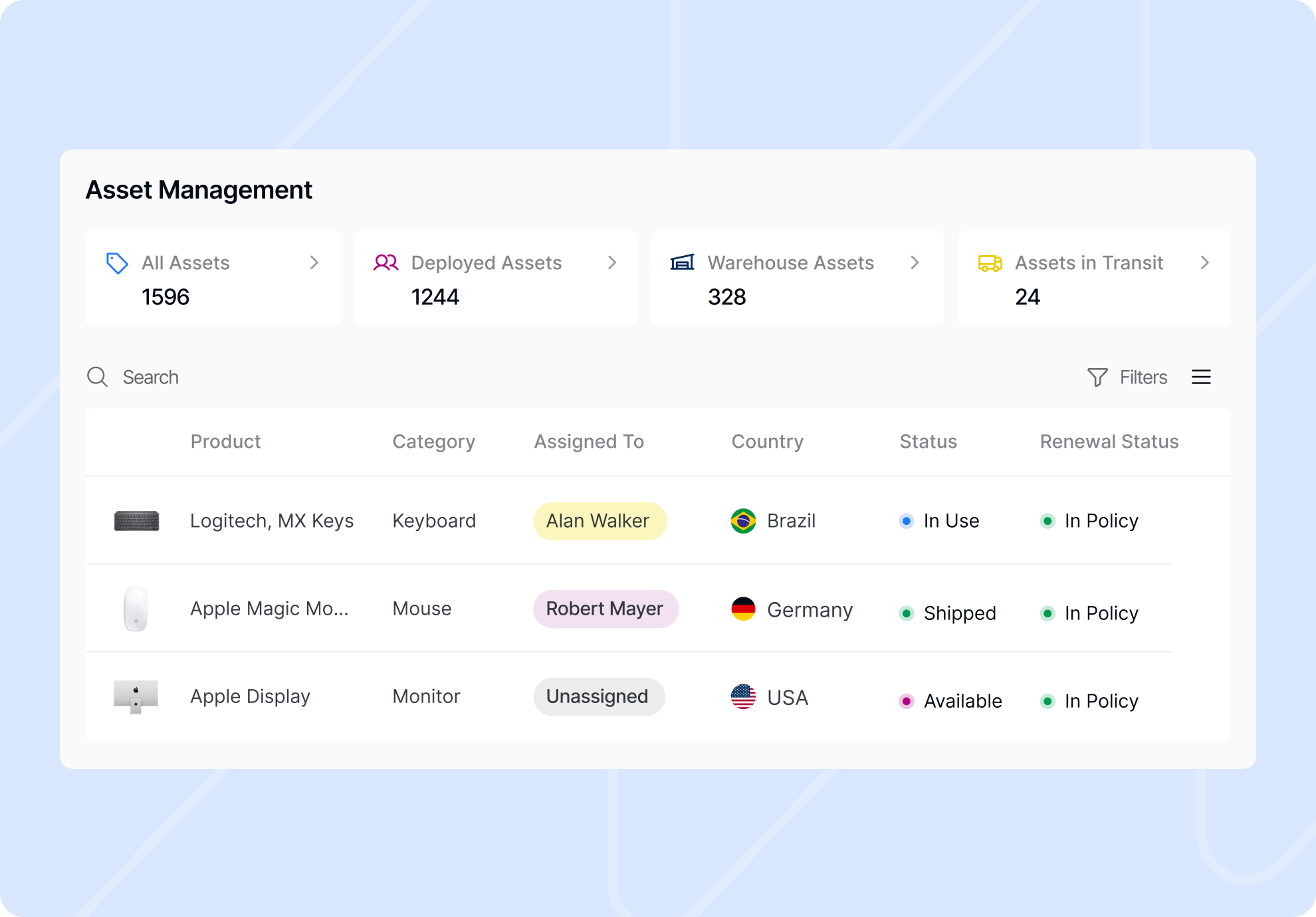Expand the Warehouse Assets chevron arrow
This screenshot has height=917, width=1316.
[915, 262]
